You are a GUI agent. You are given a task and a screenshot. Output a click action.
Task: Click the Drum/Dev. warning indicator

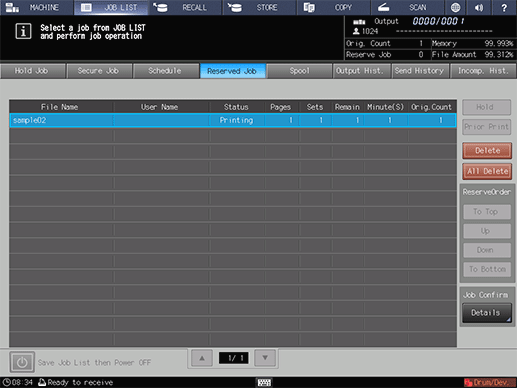coord(490,382)
